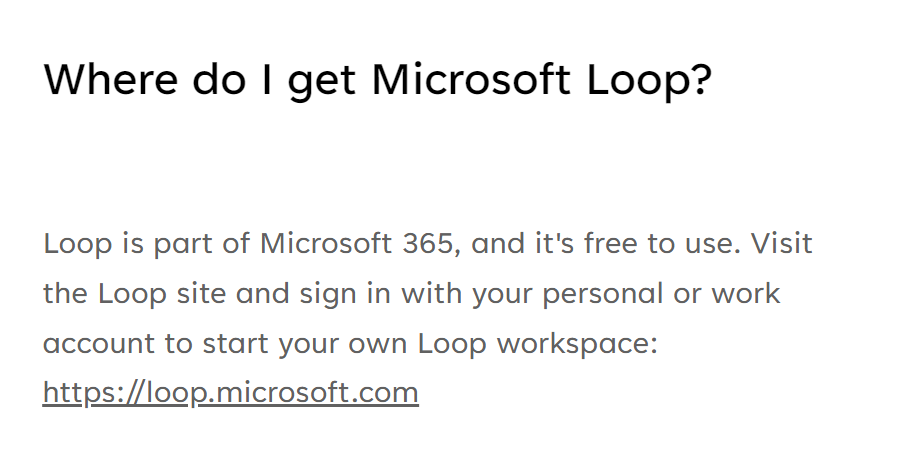
Task: Click the word 'Visit' in the paragraph
Action: pos(782,243)
